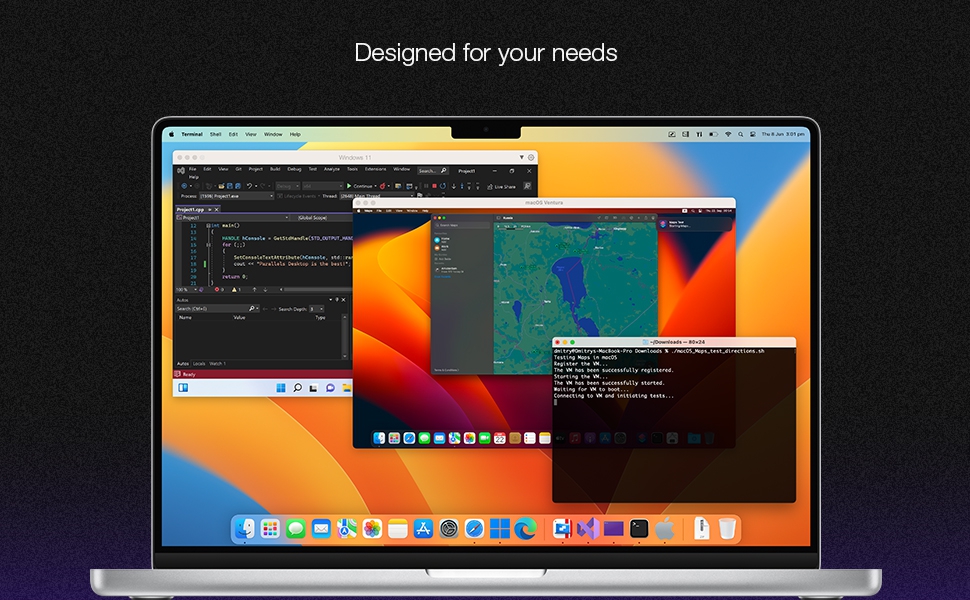Open System Settings in the main Dock
Viewport: 970px width, 600px height.
coord(449,529)
